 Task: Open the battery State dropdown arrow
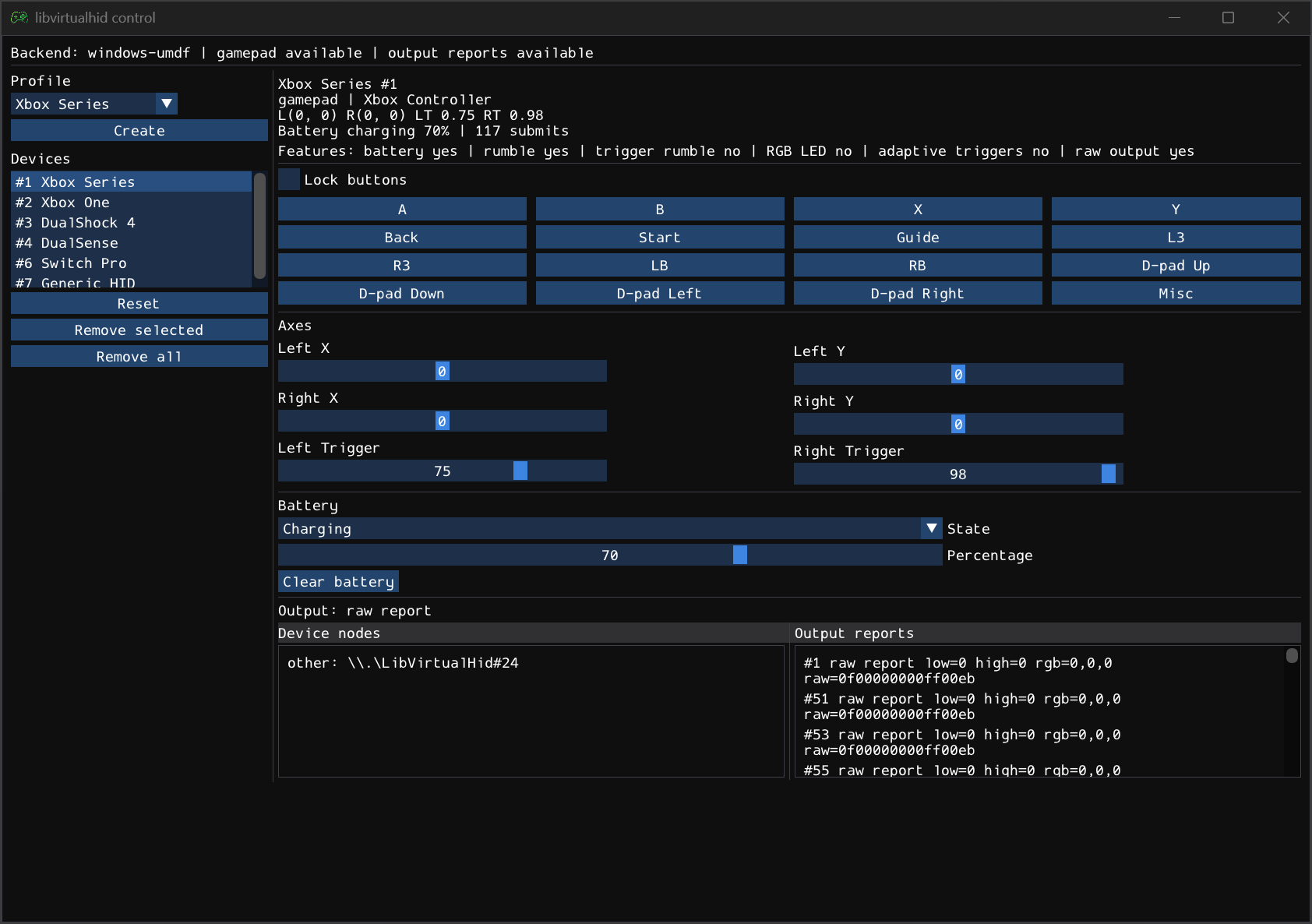pyautogui.click(x=932, y=528)
